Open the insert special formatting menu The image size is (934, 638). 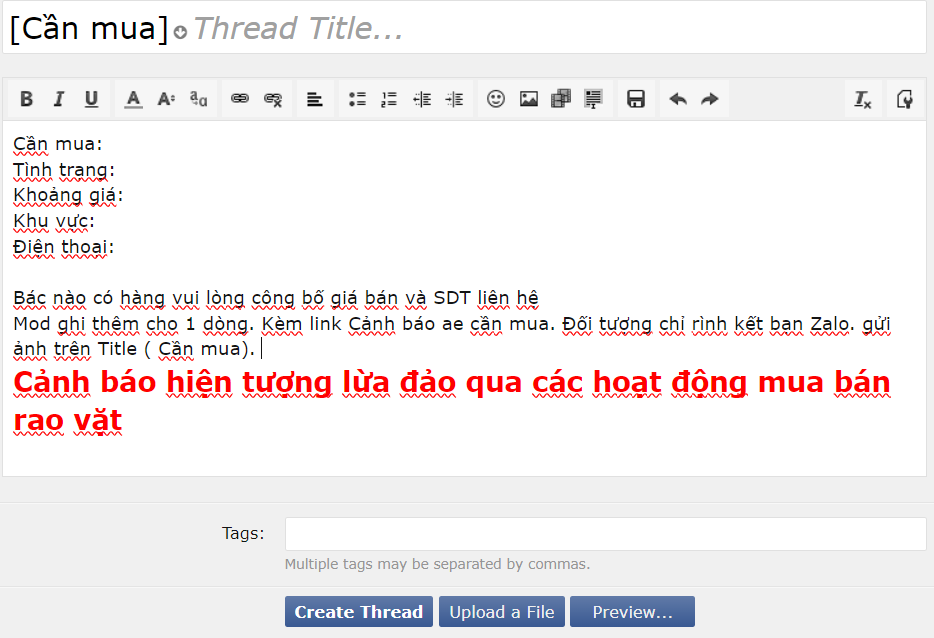pyautogui.click(x=593, y=99)
